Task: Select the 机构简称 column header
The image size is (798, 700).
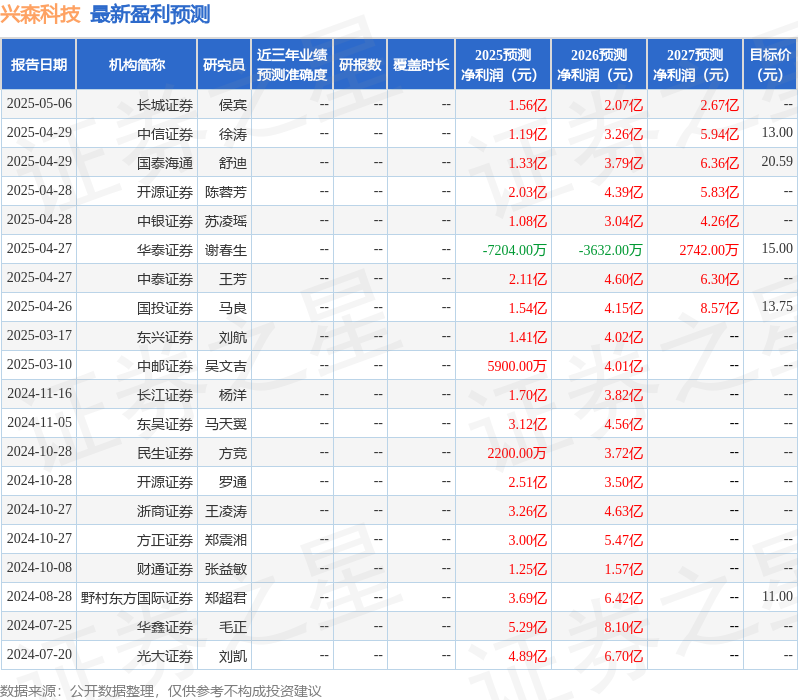Action: coord(136,65)
